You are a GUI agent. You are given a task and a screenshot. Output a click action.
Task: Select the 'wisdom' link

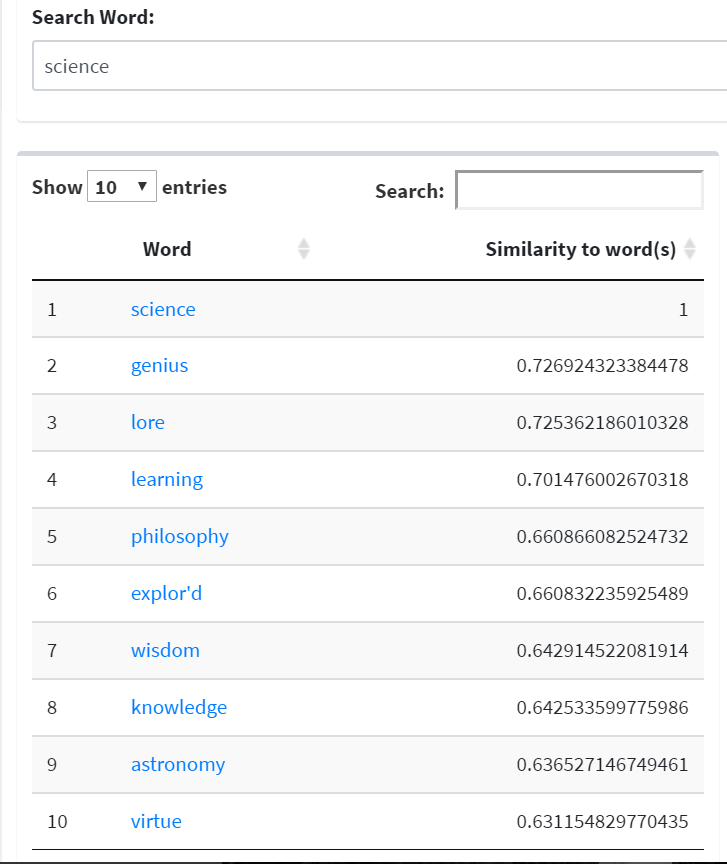pos(165,650)
